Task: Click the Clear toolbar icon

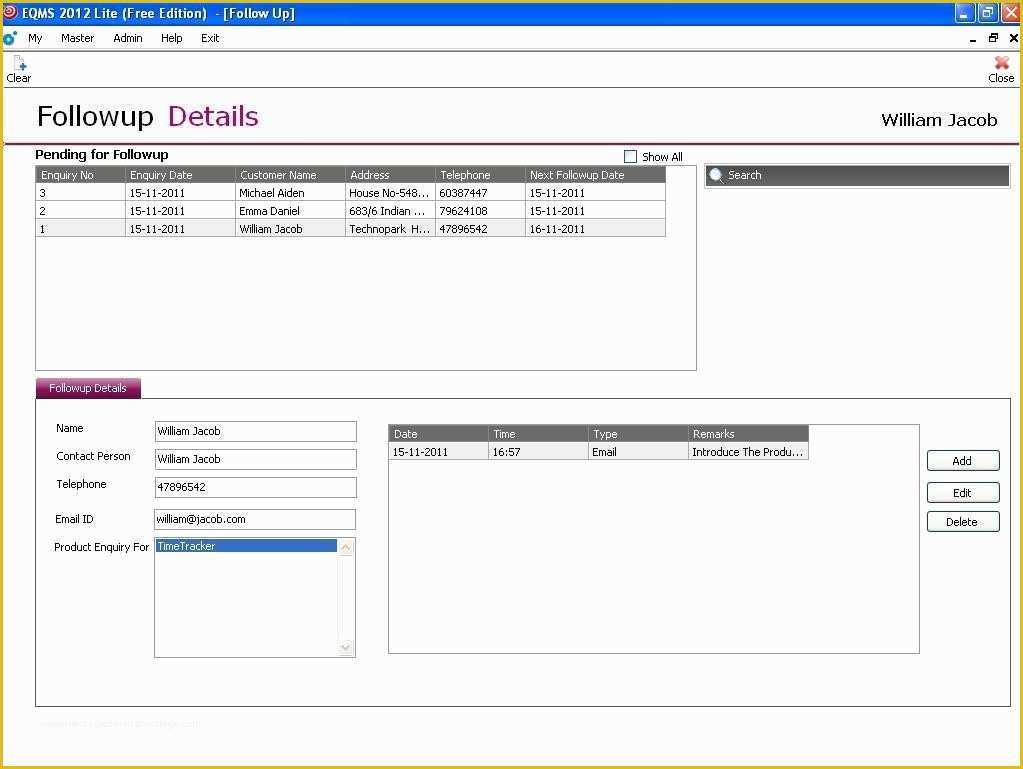Action: pos(19,63)
